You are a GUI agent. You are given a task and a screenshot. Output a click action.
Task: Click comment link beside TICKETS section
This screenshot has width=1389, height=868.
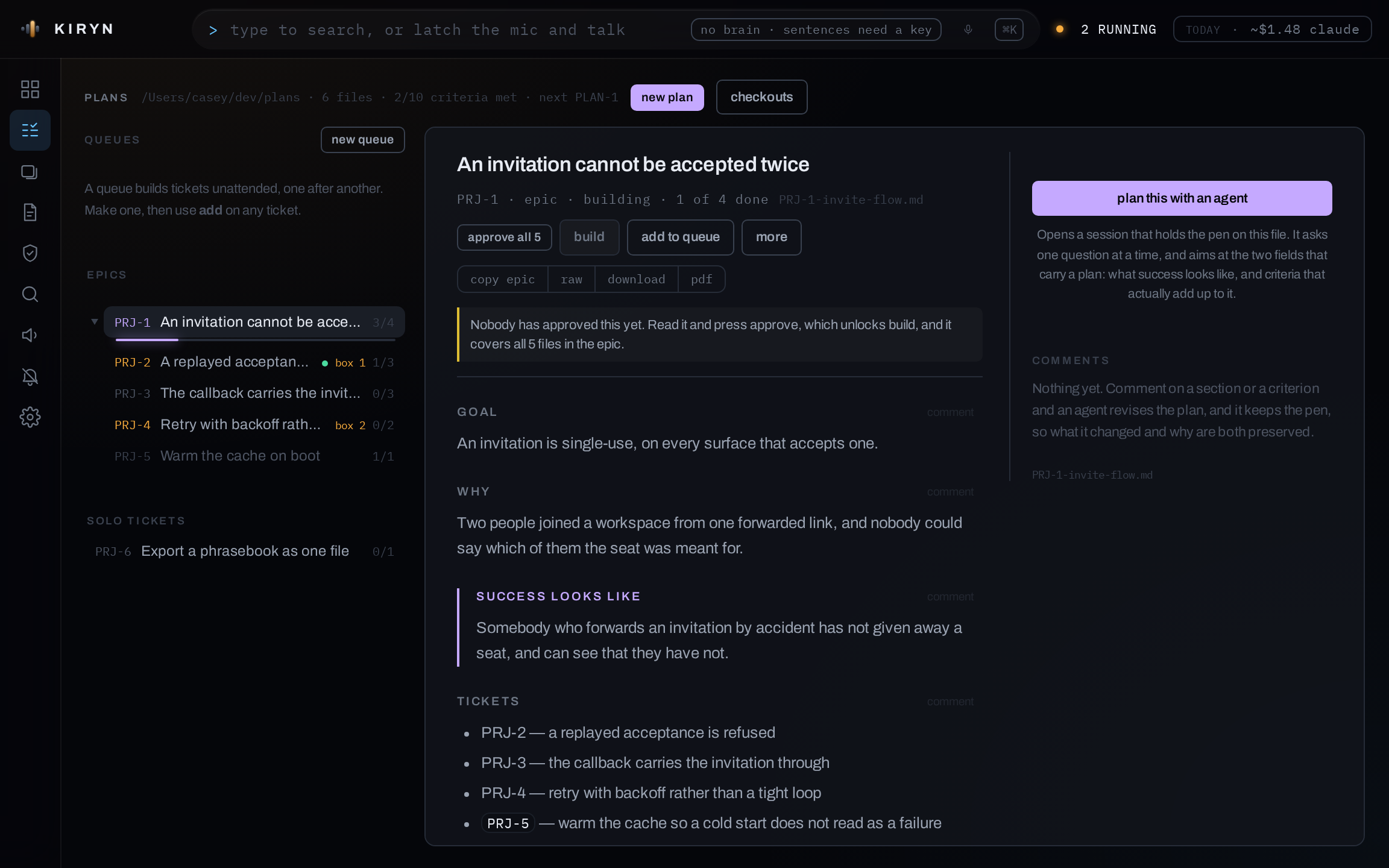[950, 702]
